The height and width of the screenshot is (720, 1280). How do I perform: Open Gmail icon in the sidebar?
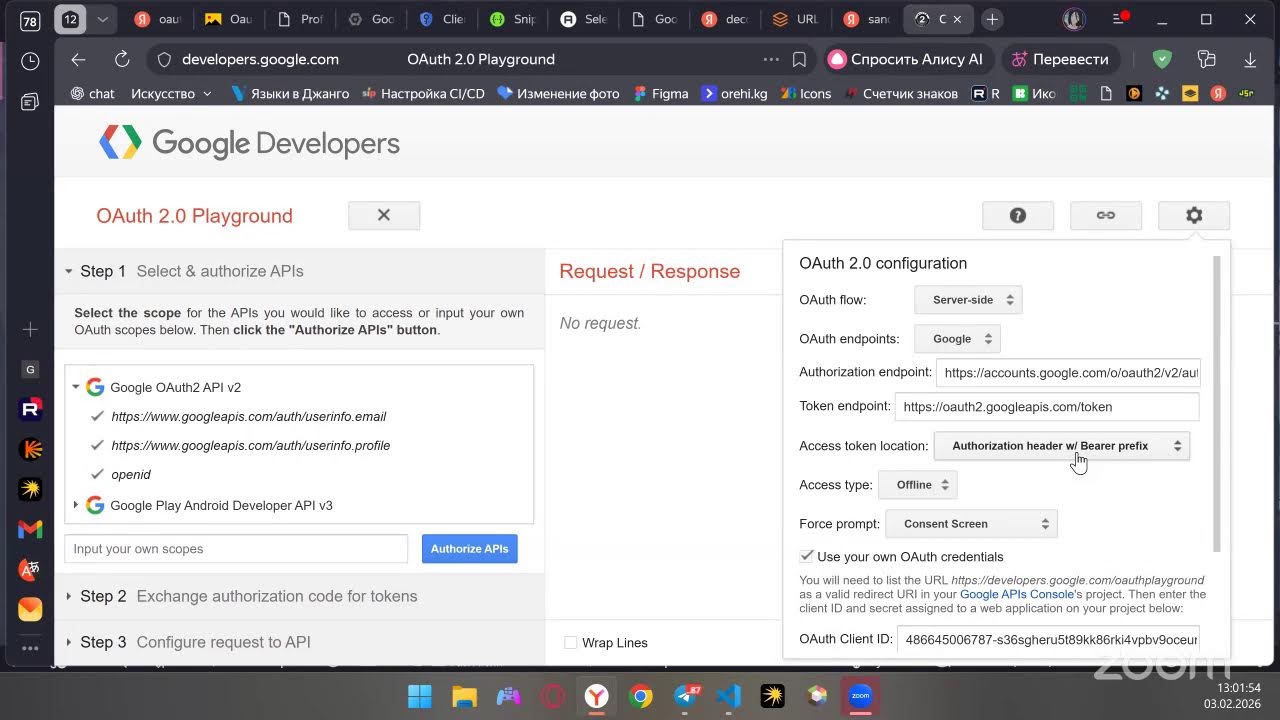point(30,529)
